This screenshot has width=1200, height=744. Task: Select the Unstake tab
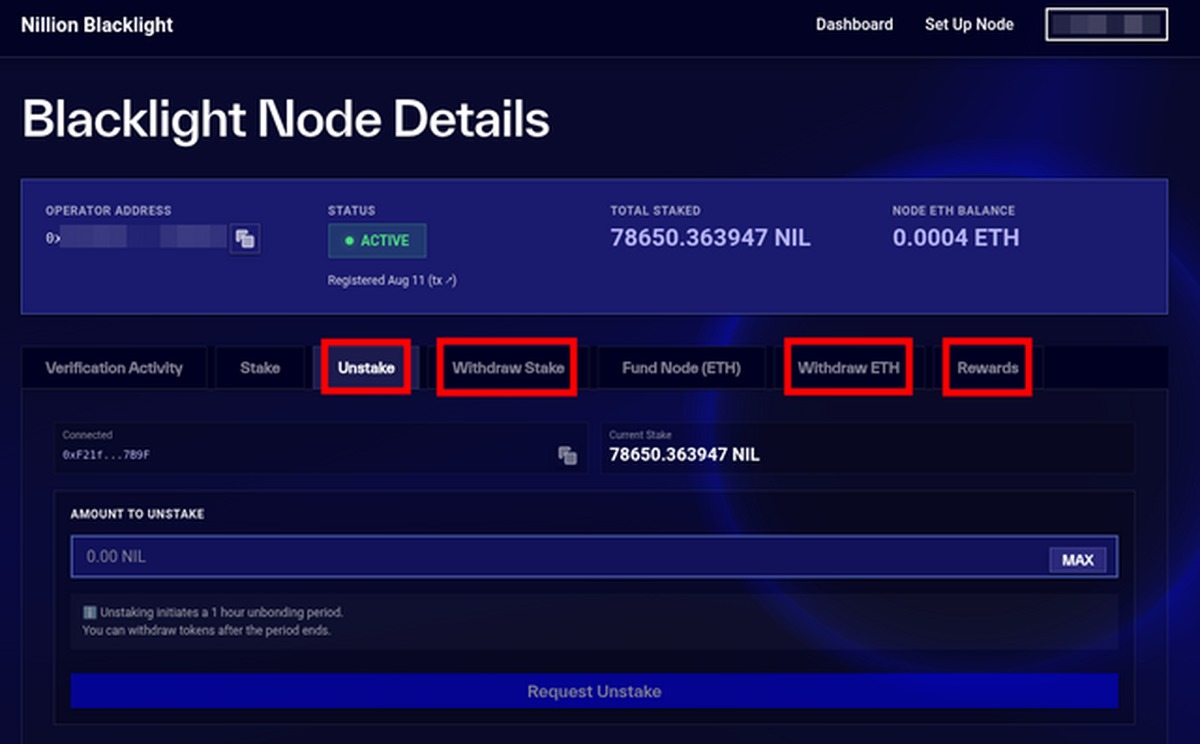point(366,368)
